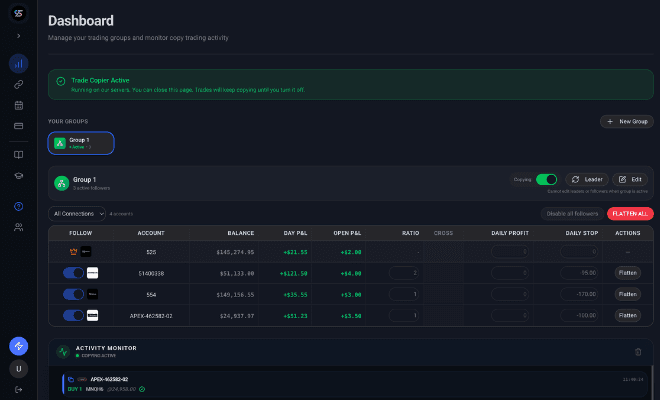Click the broker logo in 554 row

pyautogui.click(x=93, y=294)
